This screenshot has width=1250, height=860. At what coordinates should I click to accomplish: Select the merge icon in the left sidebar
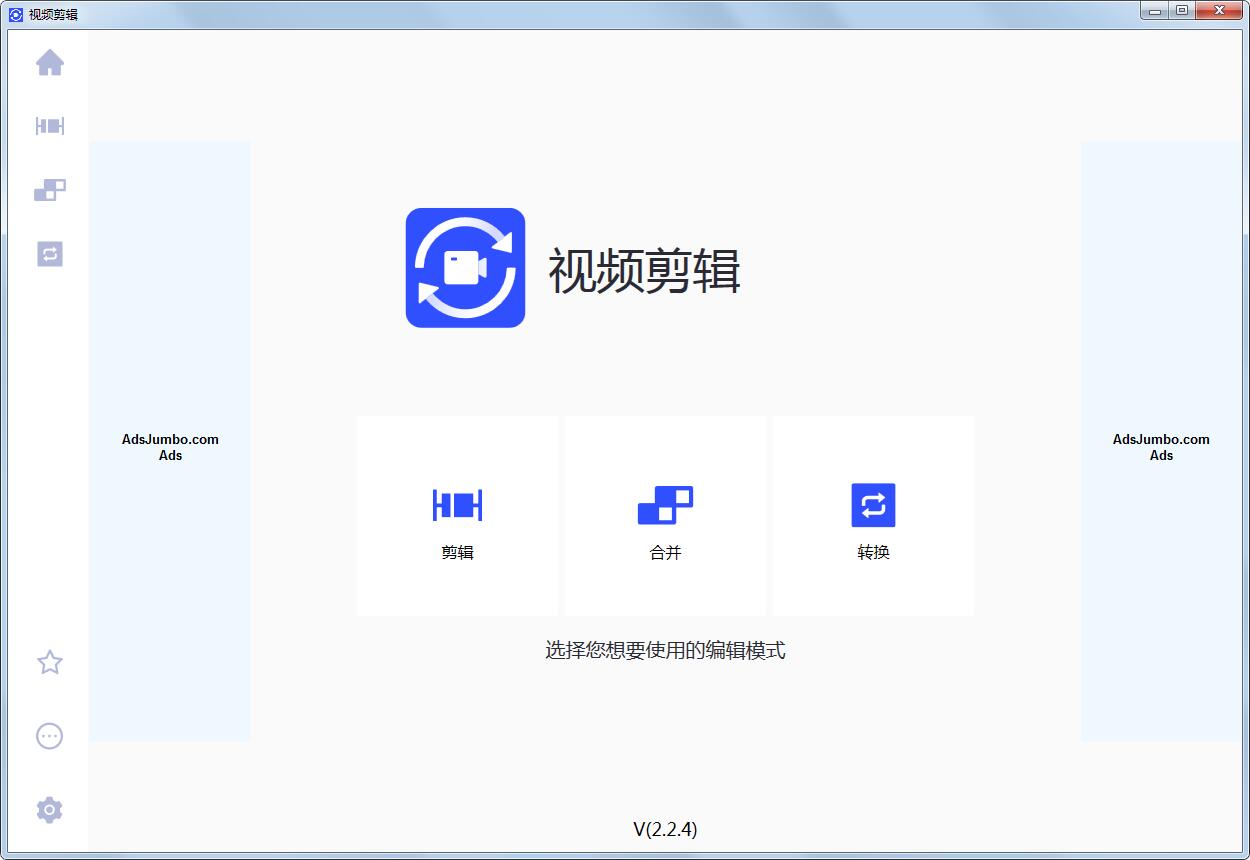(49, 190)
